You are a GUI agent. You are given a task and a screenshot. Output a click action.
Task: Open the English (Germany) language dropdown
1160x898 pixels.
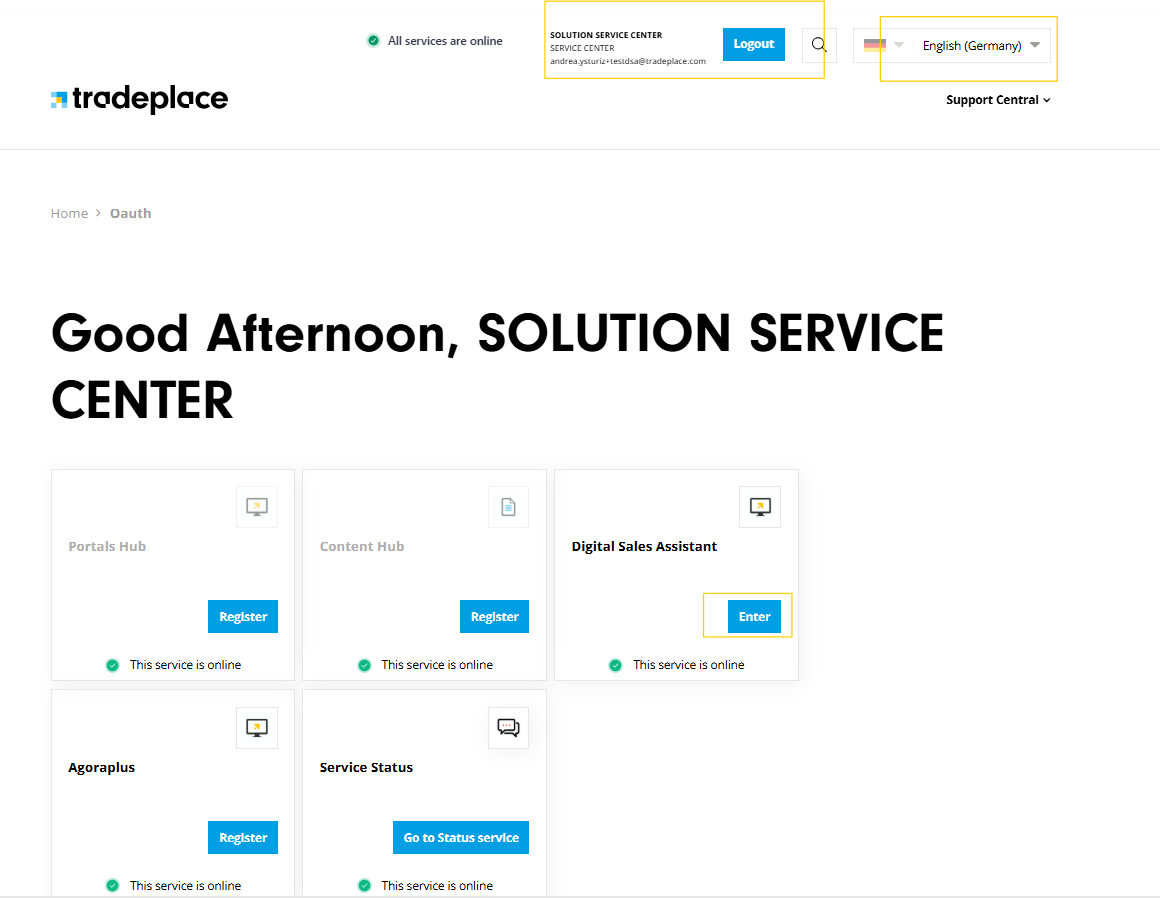tap(980, 45)
